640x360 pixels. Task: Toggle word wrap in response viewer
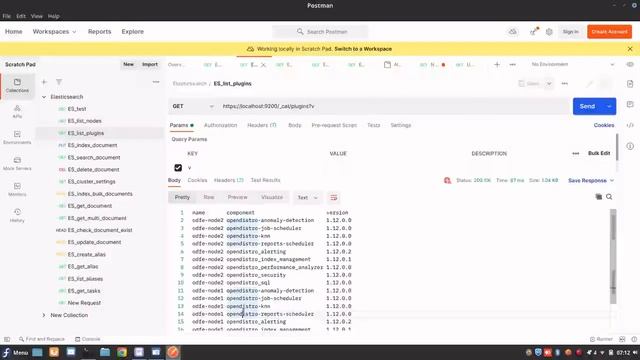pyautogui.click(x=333, y=198)
